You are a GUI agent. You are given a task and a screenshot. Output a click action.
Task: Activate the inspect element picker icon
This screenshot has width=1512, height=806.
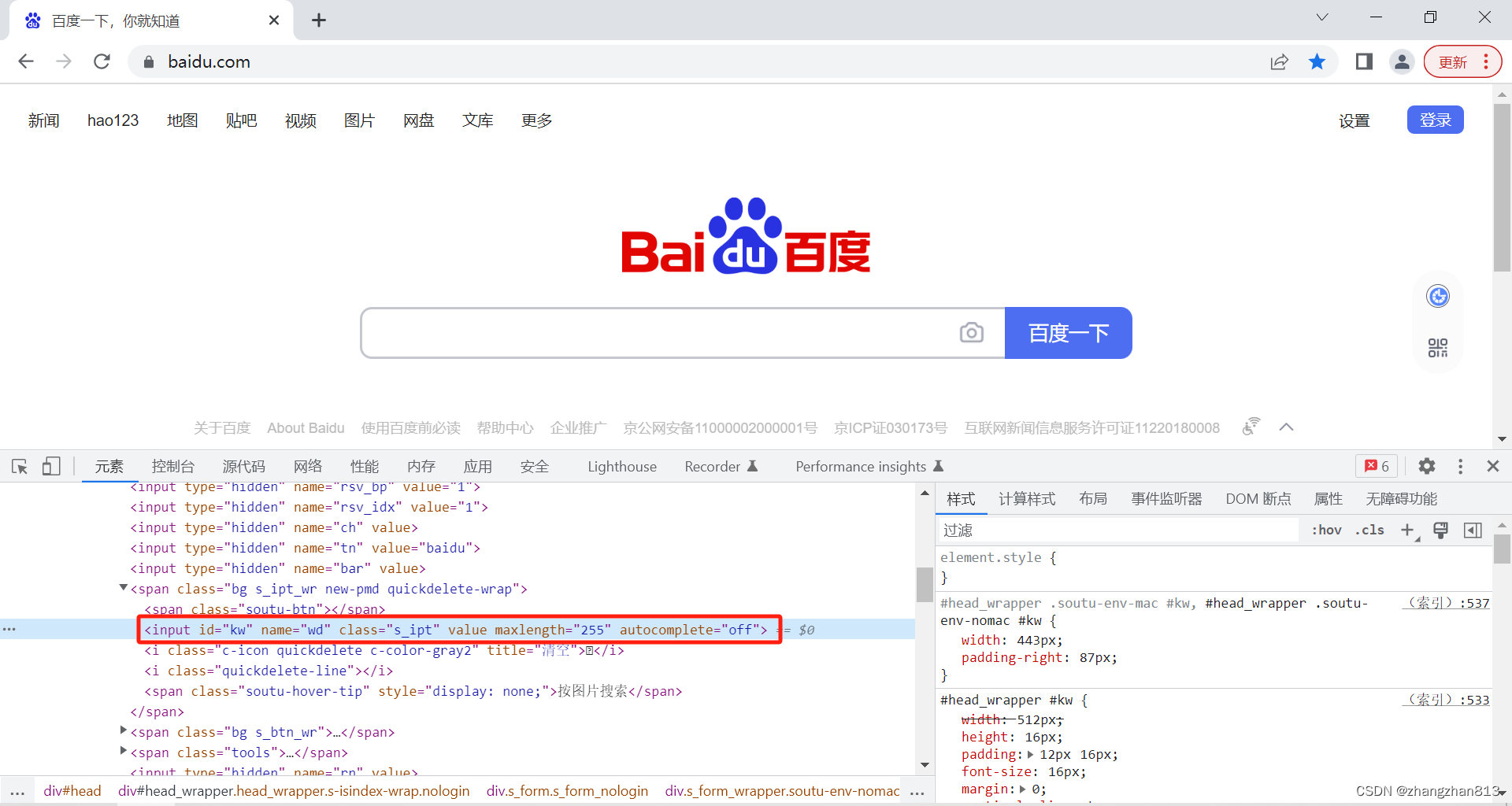(x=20, y=467)
